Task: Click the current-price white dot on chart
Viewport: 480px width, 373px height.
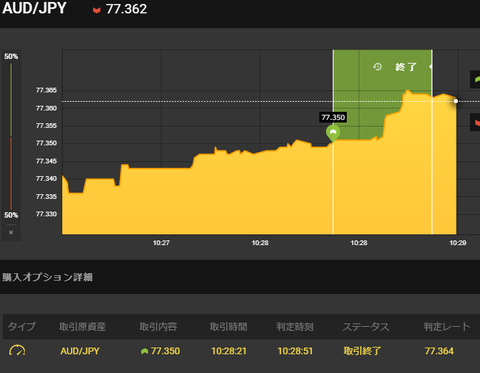Action: tap(456, 101)
